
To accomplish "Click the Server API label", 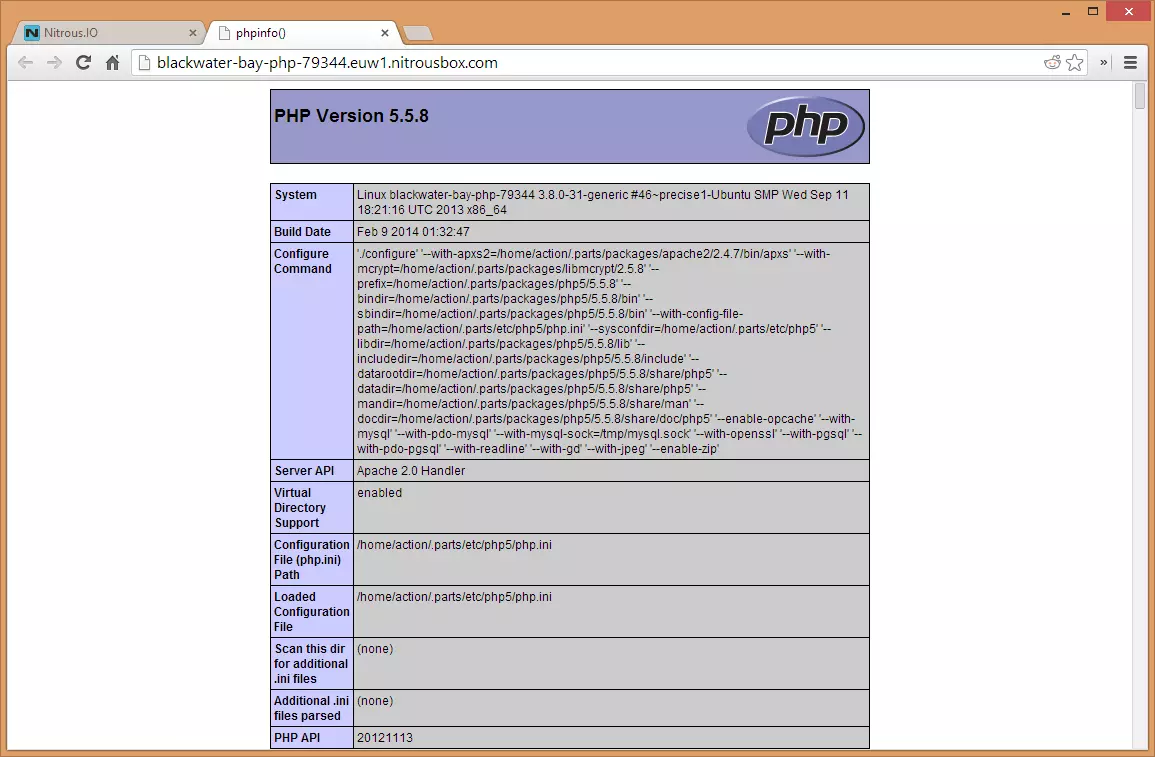I will pyautogui.click(x=304, y=471).
